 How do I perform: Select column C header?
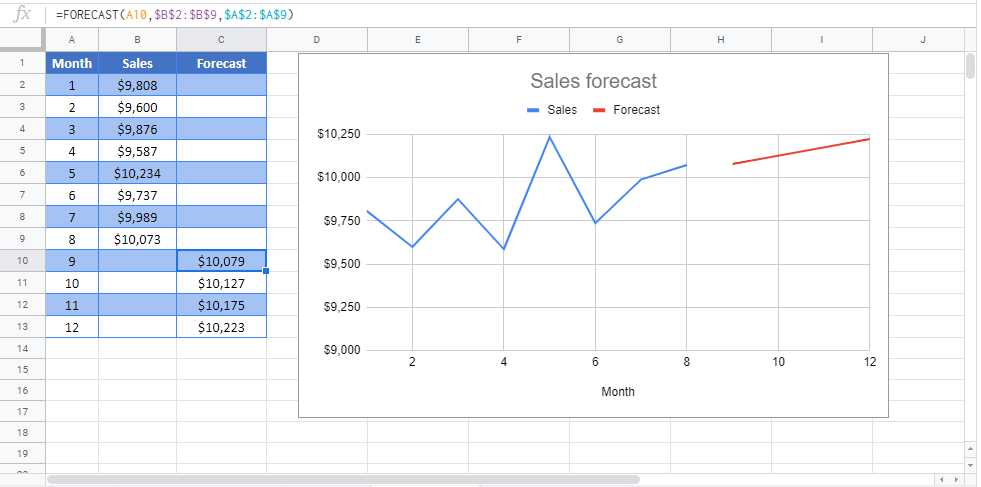(221, 39)
